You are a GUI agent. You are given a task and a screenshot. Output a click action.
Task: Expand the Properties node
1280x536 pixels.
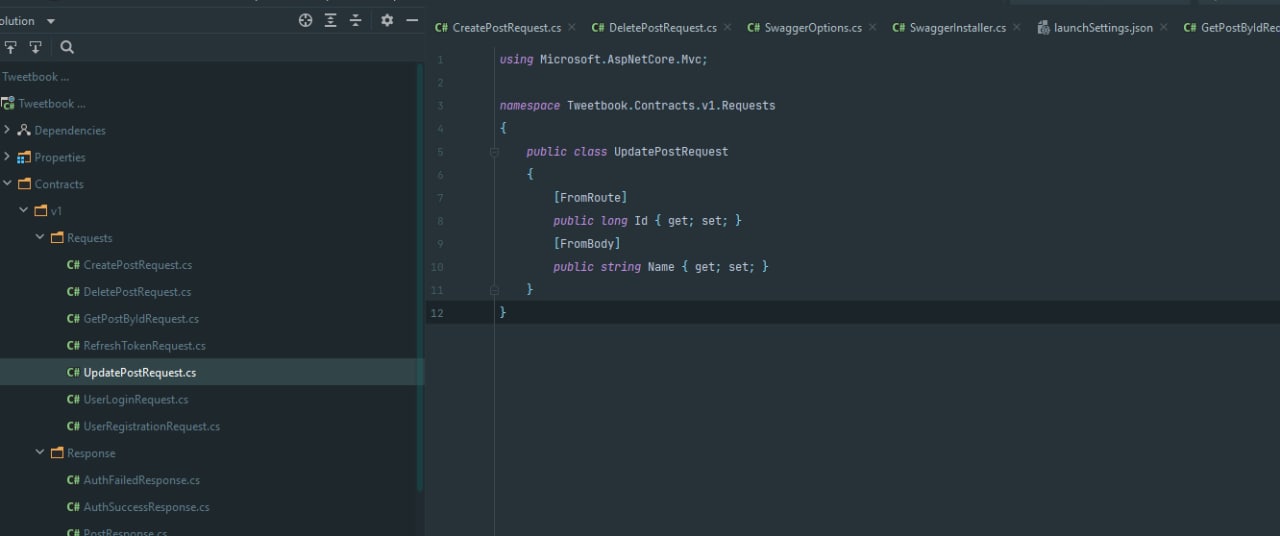pos(8,157)
